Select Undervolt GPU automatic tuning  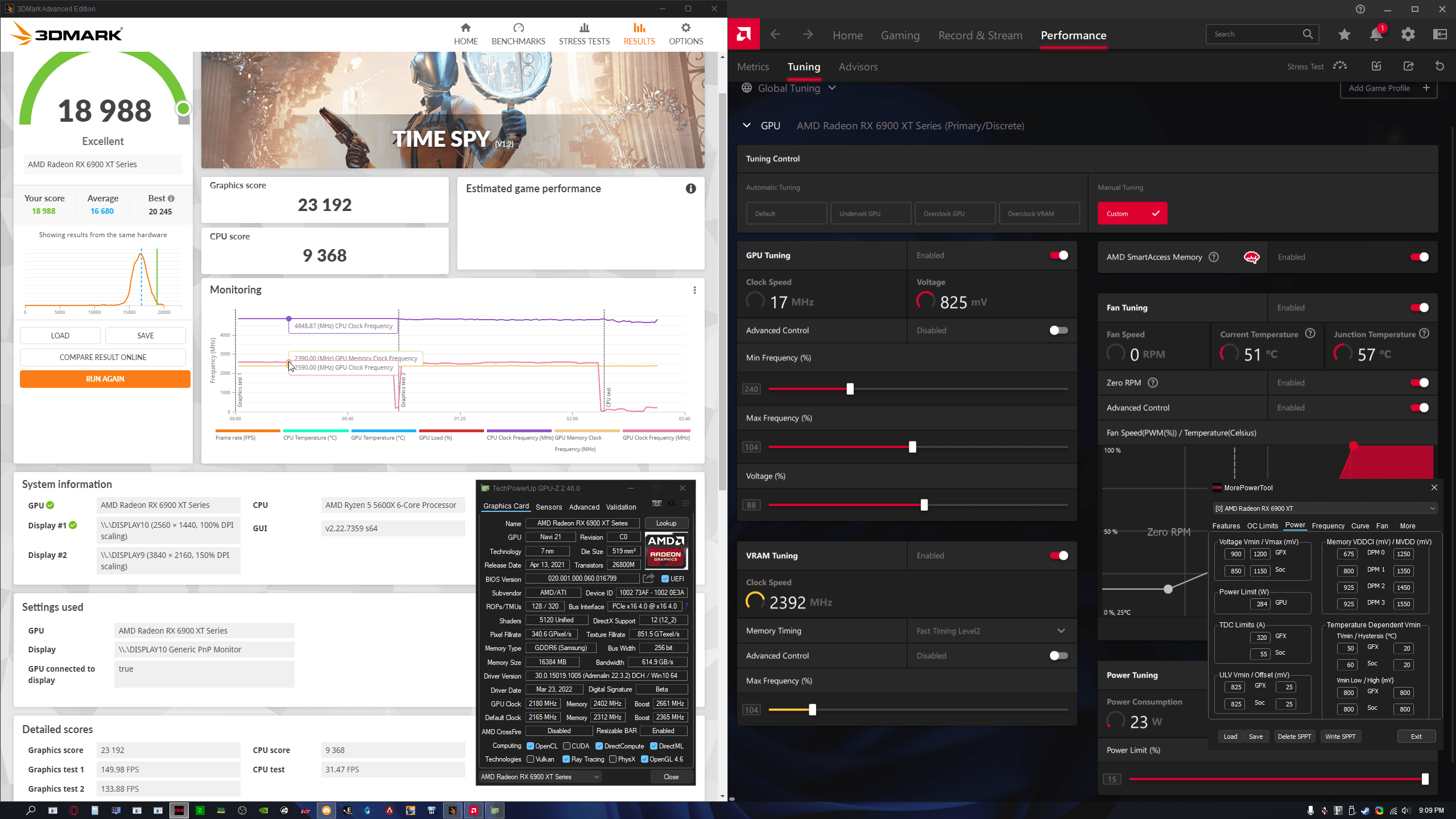click(x=871, y=213)
